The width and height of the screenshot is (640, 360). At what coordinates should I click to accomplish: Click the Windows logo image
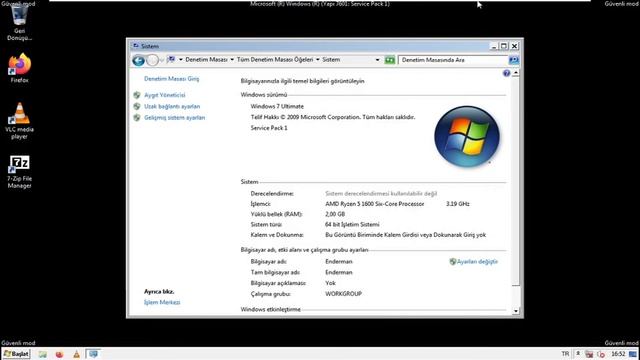(x=467, y=137)
